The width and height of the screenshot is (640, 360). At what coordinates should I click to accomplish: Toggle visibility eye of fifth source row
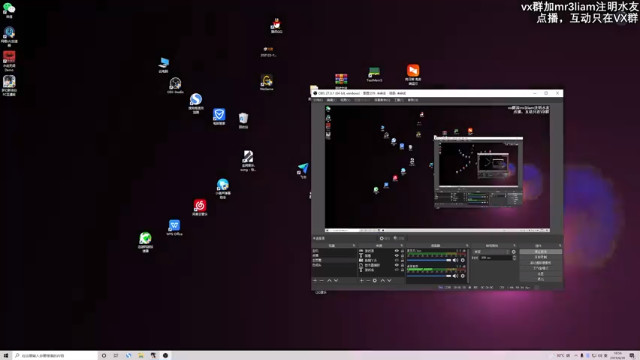(x=397, y=270)
